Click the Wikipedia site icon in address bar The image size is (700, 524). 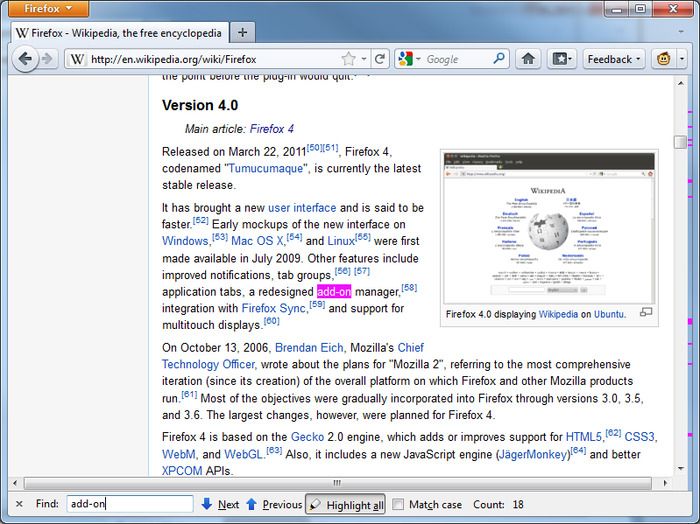point(77,59)
